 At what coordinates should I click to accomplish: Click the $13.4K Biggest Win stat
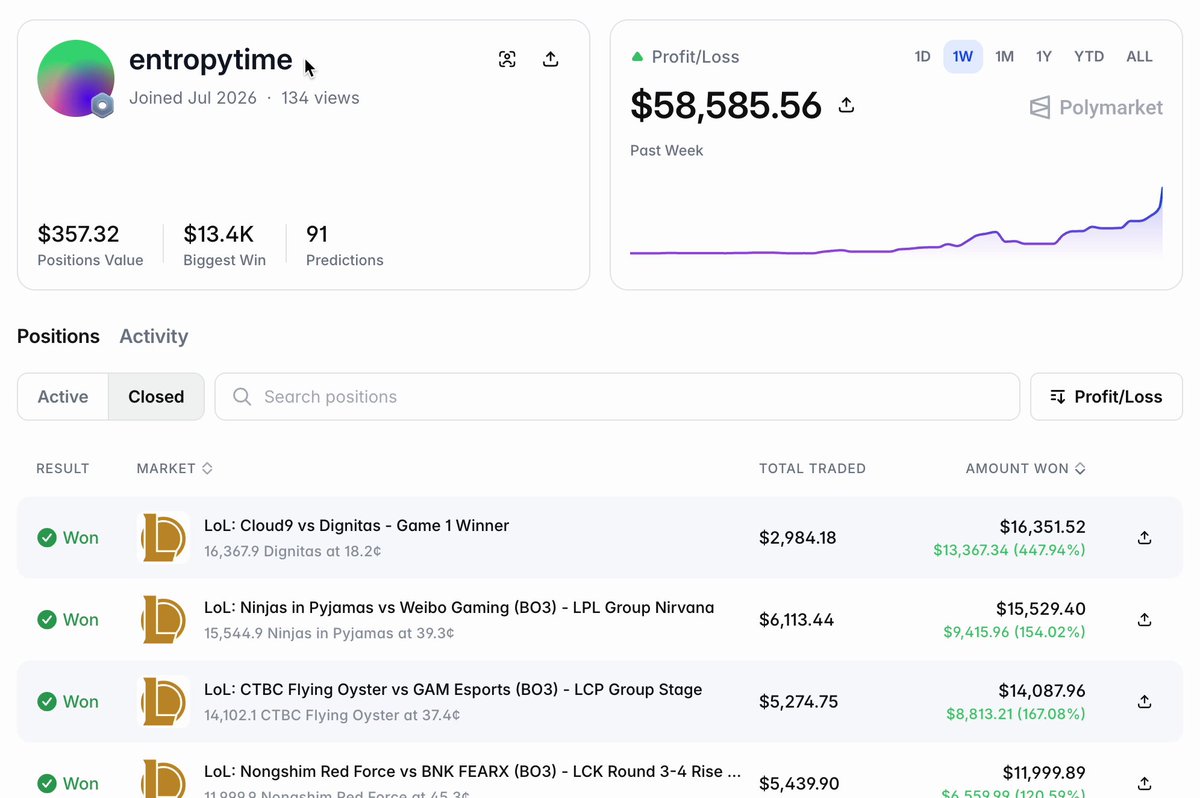pyautogui.click(x=218, y=234)
